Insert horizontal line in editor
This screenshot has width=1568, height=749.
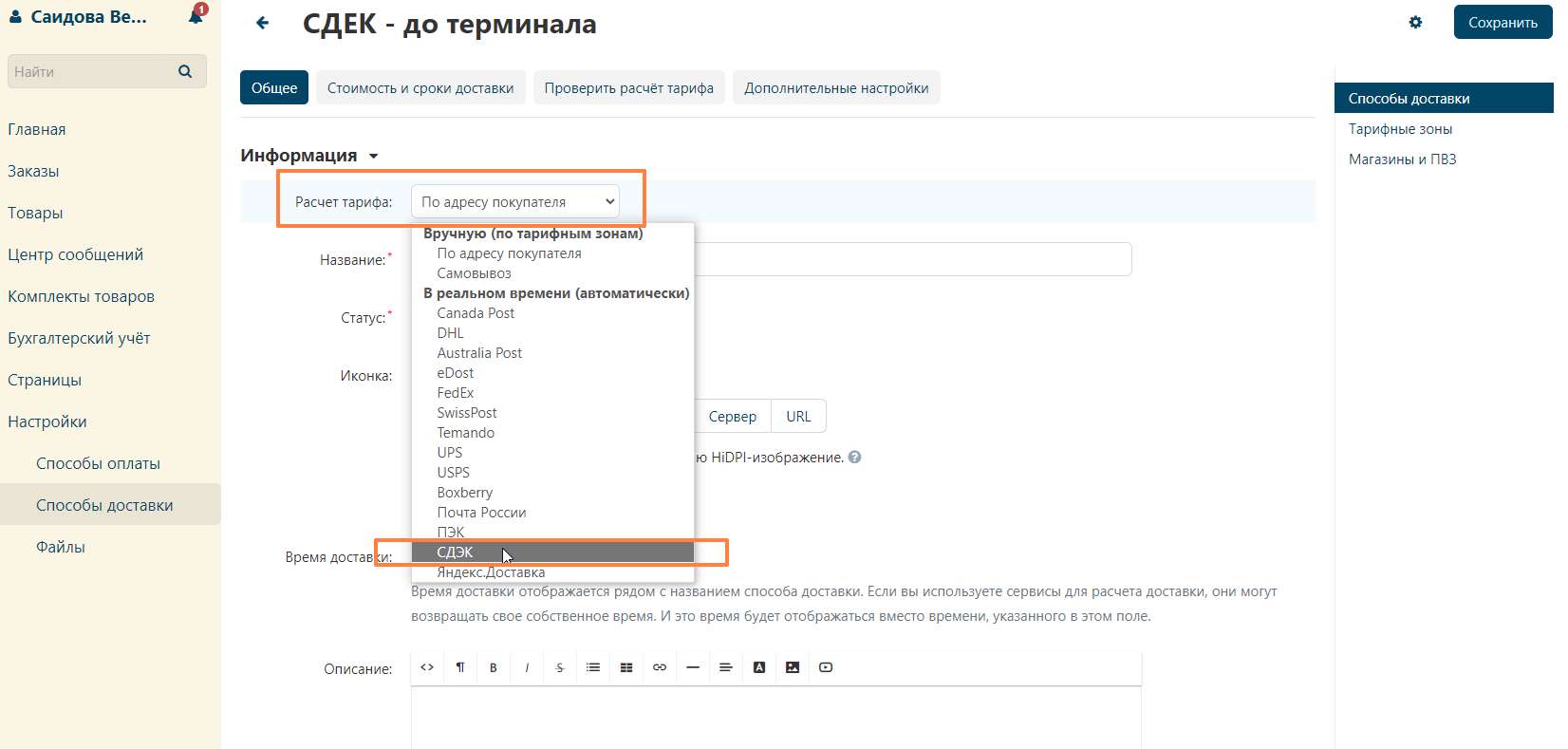tap(693, 667)
